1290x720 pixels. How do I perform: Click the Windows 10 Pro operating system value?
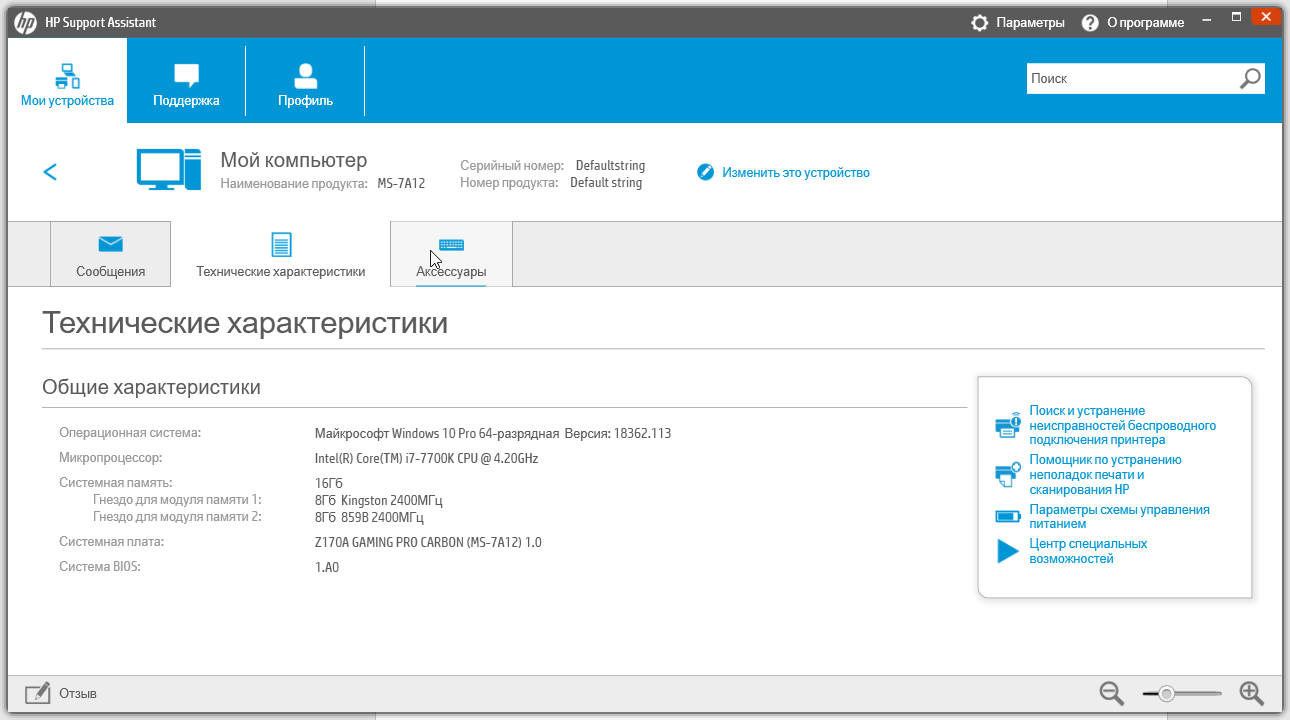[493, 433]
